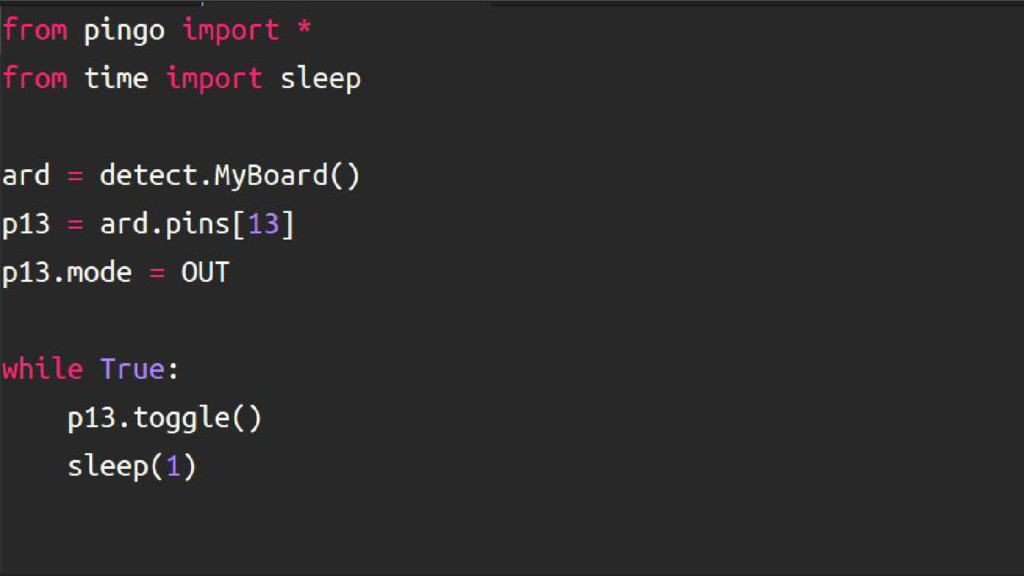Click the 'ard' variable being assigned

click(26, 176)
